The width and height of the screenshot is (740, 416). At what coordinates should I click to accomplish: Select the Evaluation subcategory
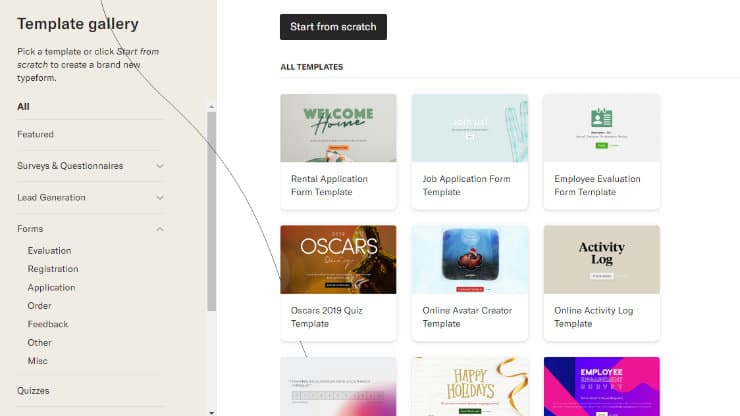(x=49, y=251)
